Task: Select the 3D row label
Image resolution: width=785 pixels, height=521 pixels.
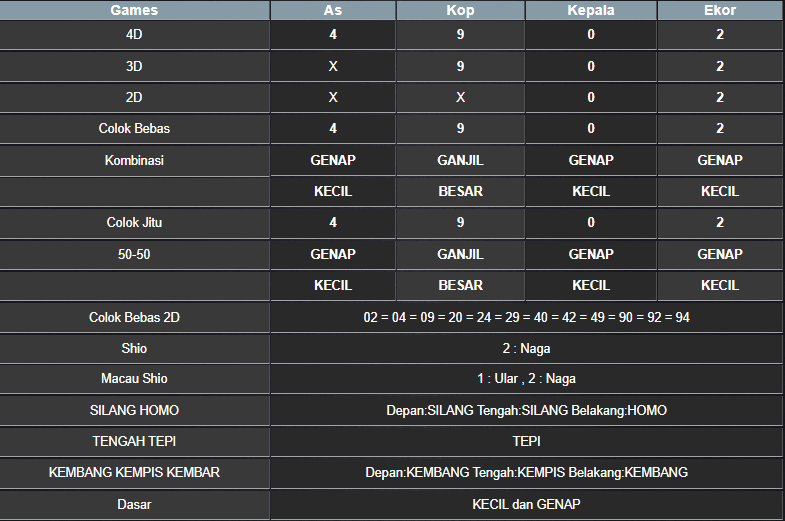Action: (134, 66)
